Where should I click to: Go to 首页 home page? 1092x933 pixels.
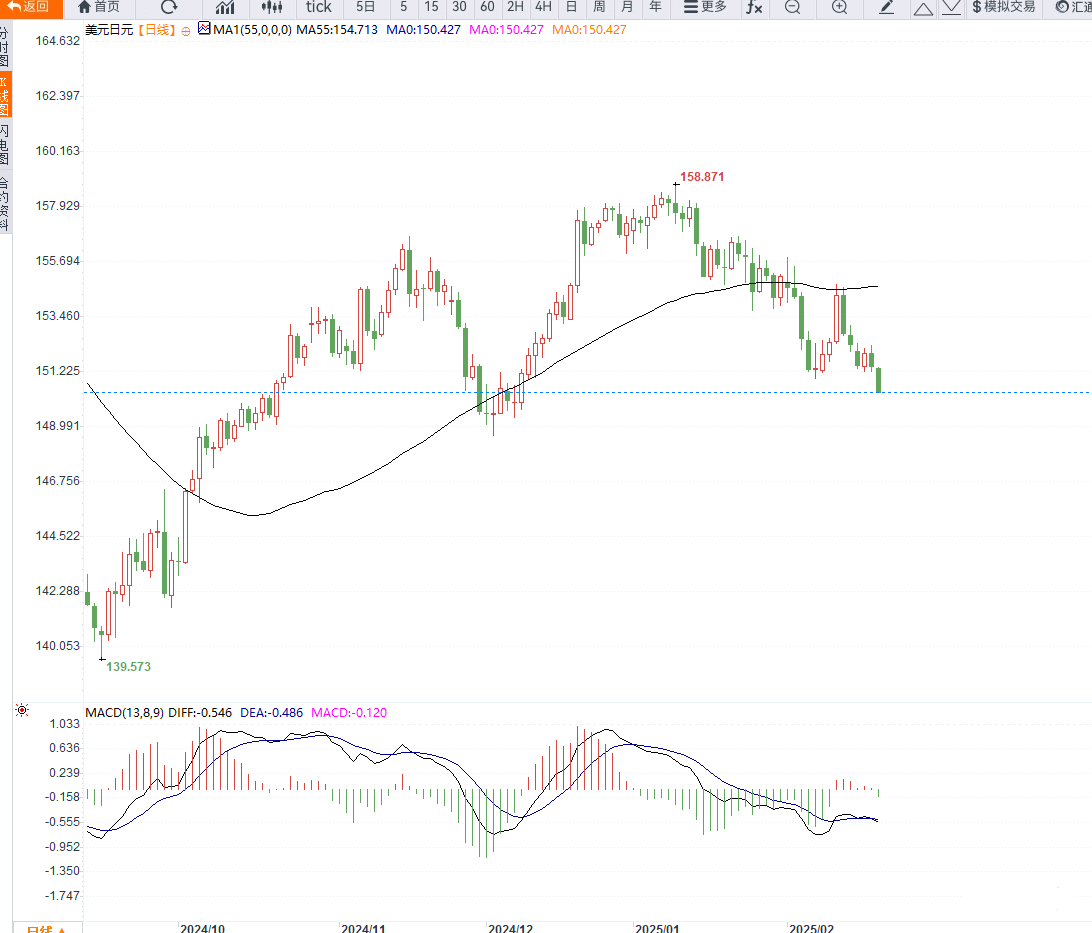[x=99, y=7]
